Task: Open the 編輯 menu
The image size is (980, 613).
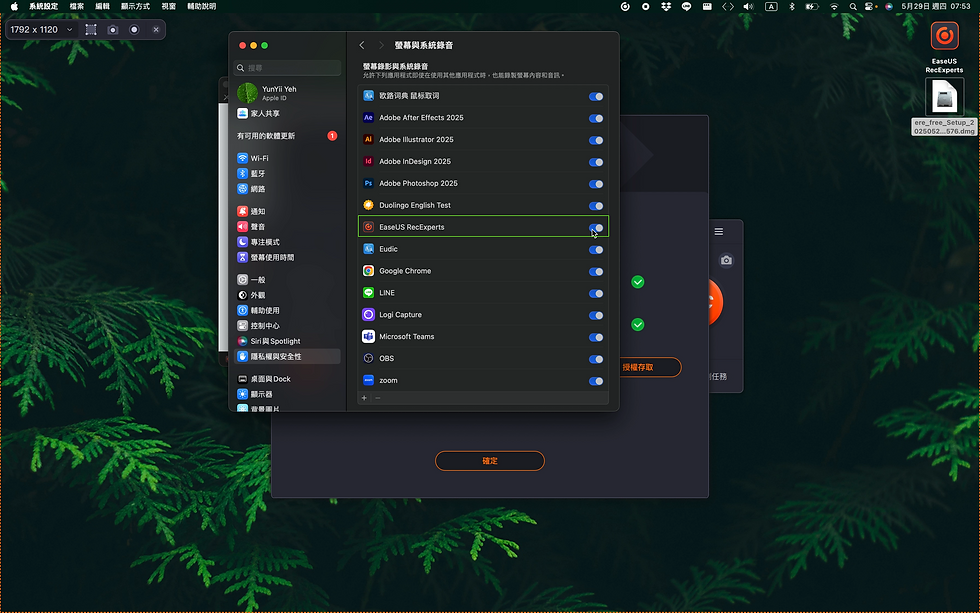Action: point(102,6)
